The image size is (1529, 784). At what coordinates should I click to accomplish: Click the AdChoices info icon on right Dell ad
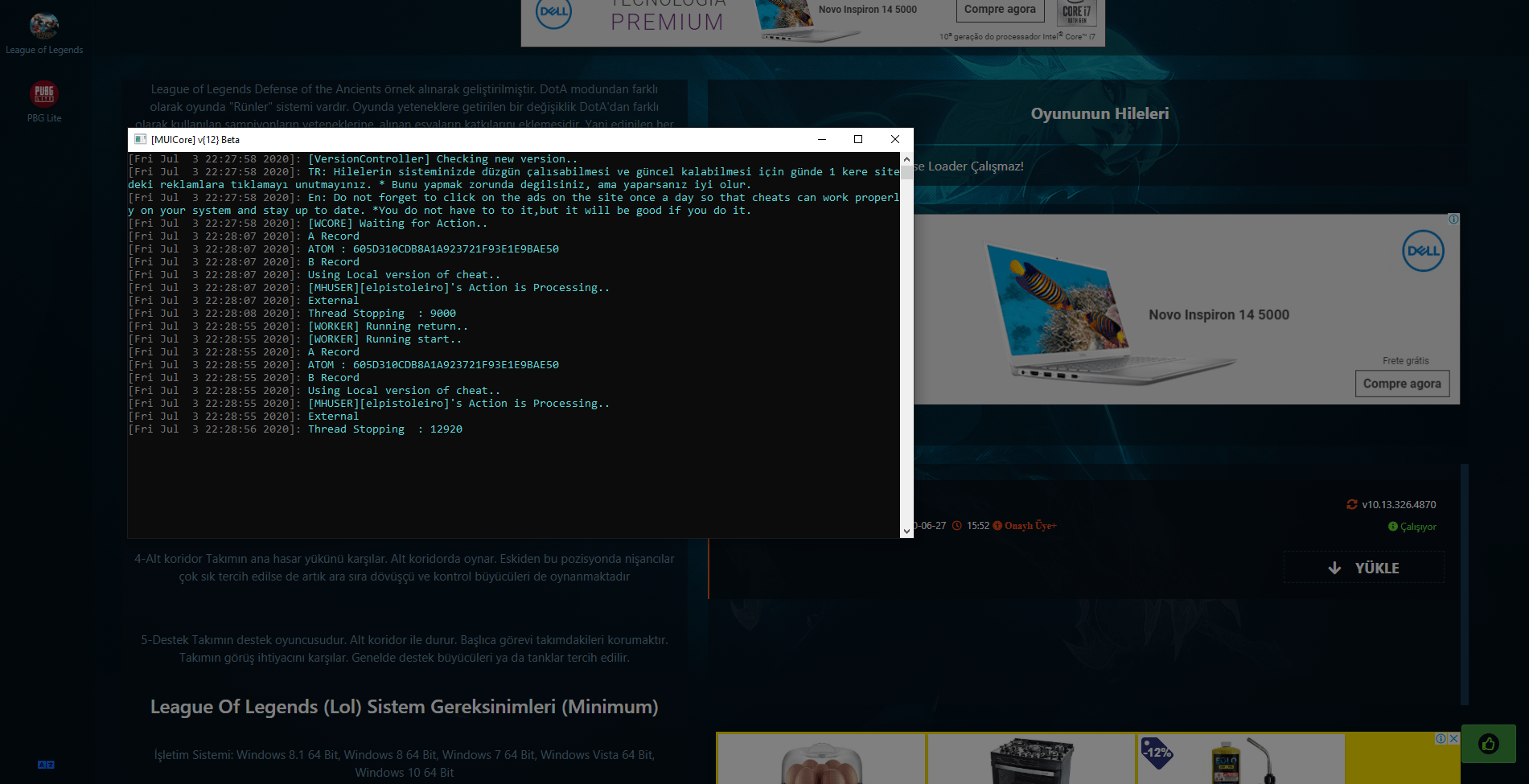click(x=1453, y=219)
